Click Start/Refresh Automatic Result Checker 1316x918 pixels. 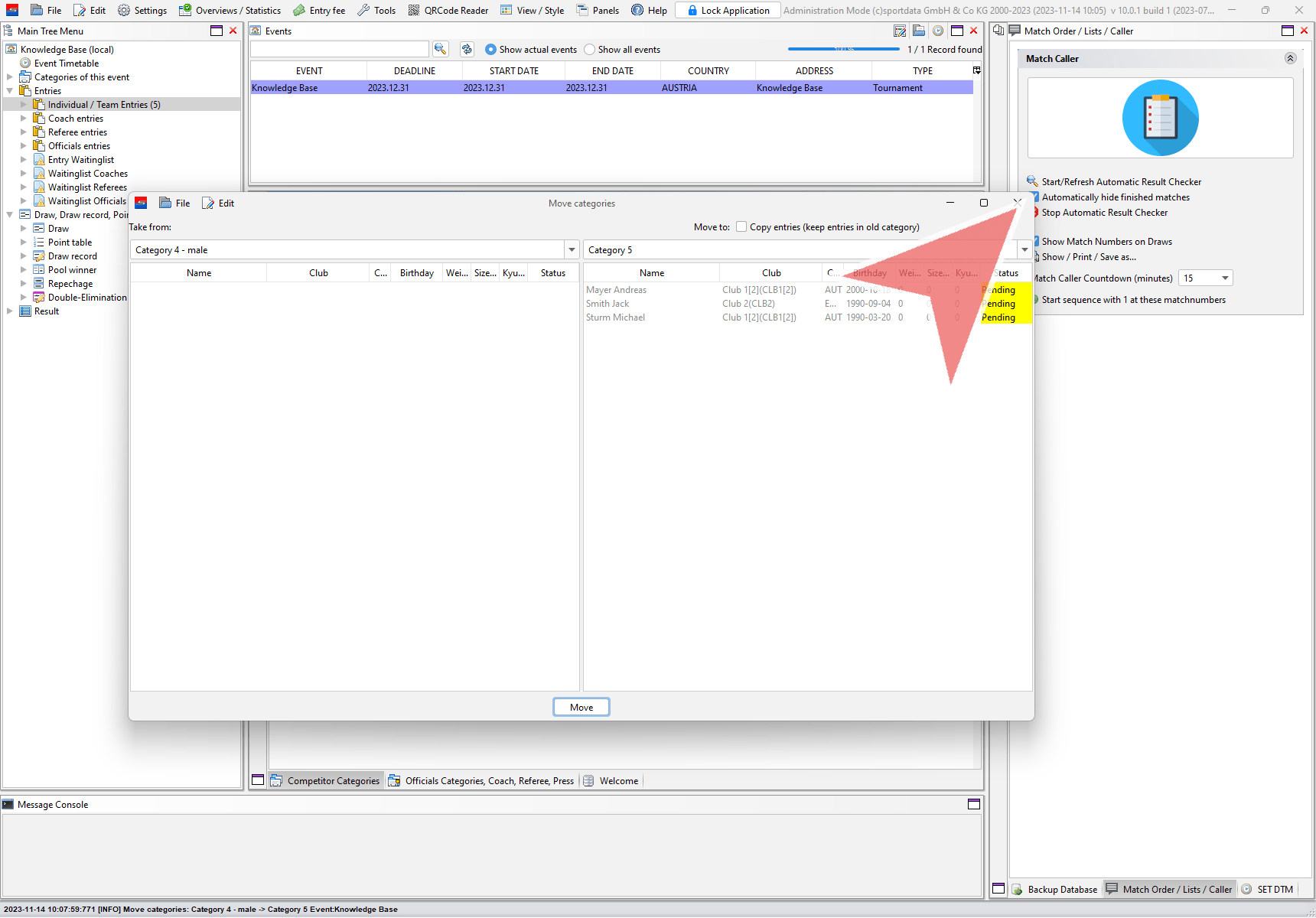(1121, 182)
